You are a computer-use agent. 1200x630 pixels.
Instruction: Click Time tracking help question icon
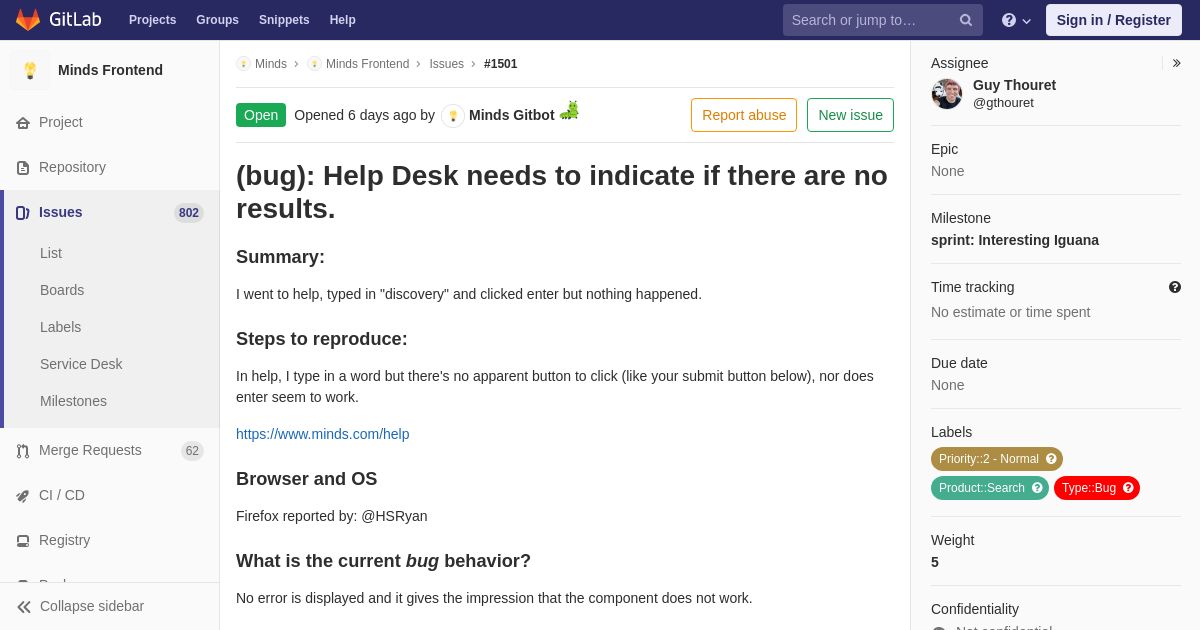pos(1175,287)
